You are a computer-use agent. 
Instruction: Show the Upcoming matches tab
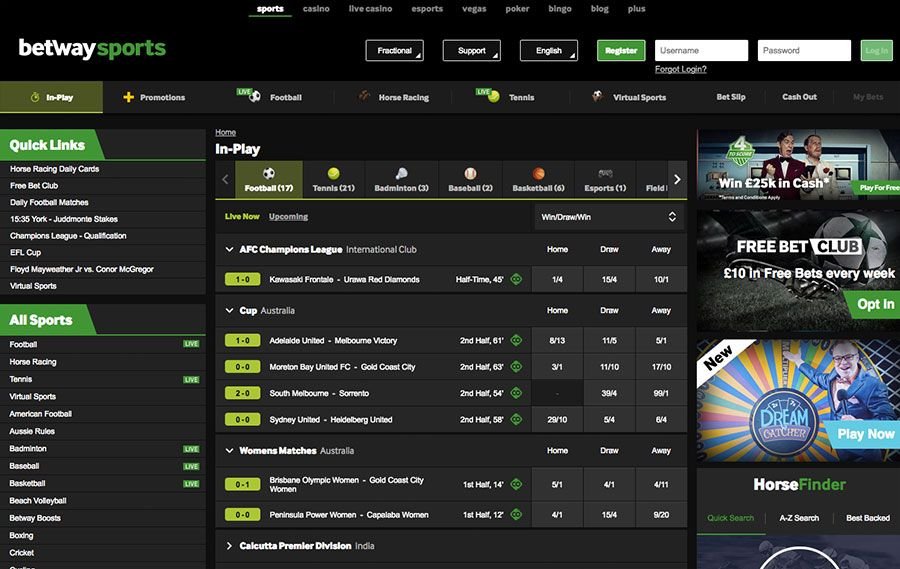[x=288, y=216]
